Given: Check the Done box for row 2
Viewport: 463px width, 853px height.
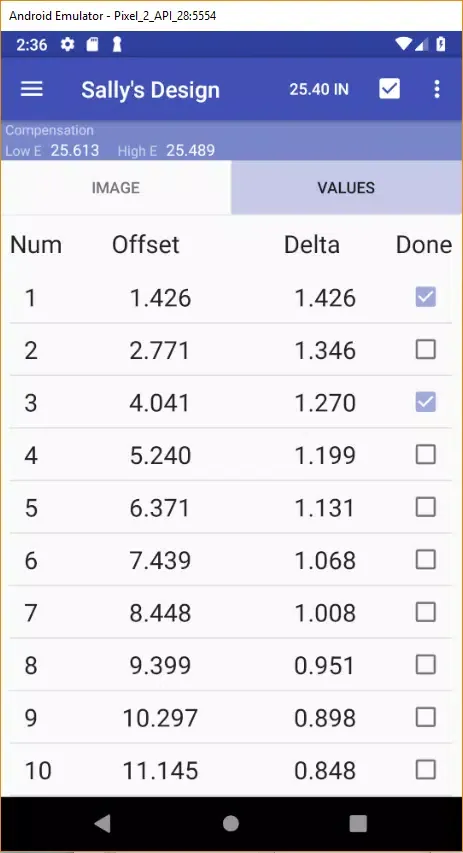Looking at the screenshot, I should coord(425,350).
